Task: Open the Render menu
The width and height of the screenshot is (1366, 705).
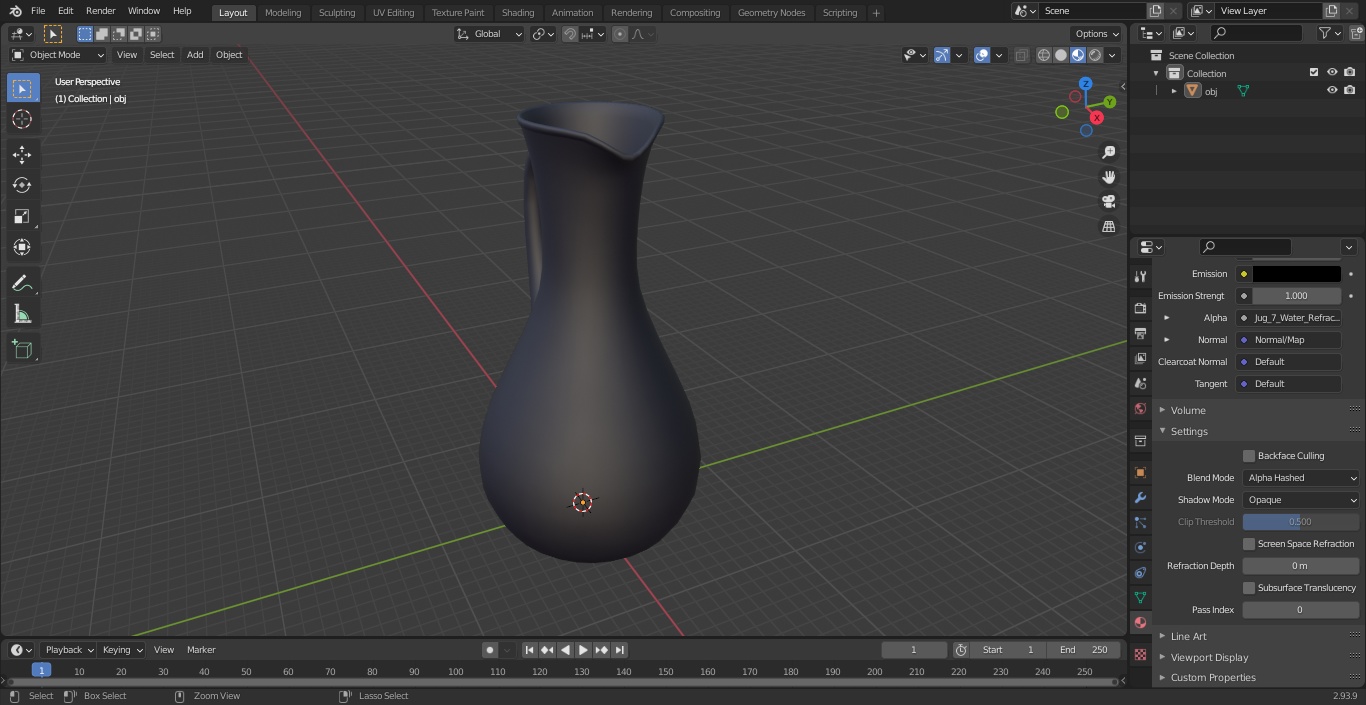Action: click(x=101, y=11)
